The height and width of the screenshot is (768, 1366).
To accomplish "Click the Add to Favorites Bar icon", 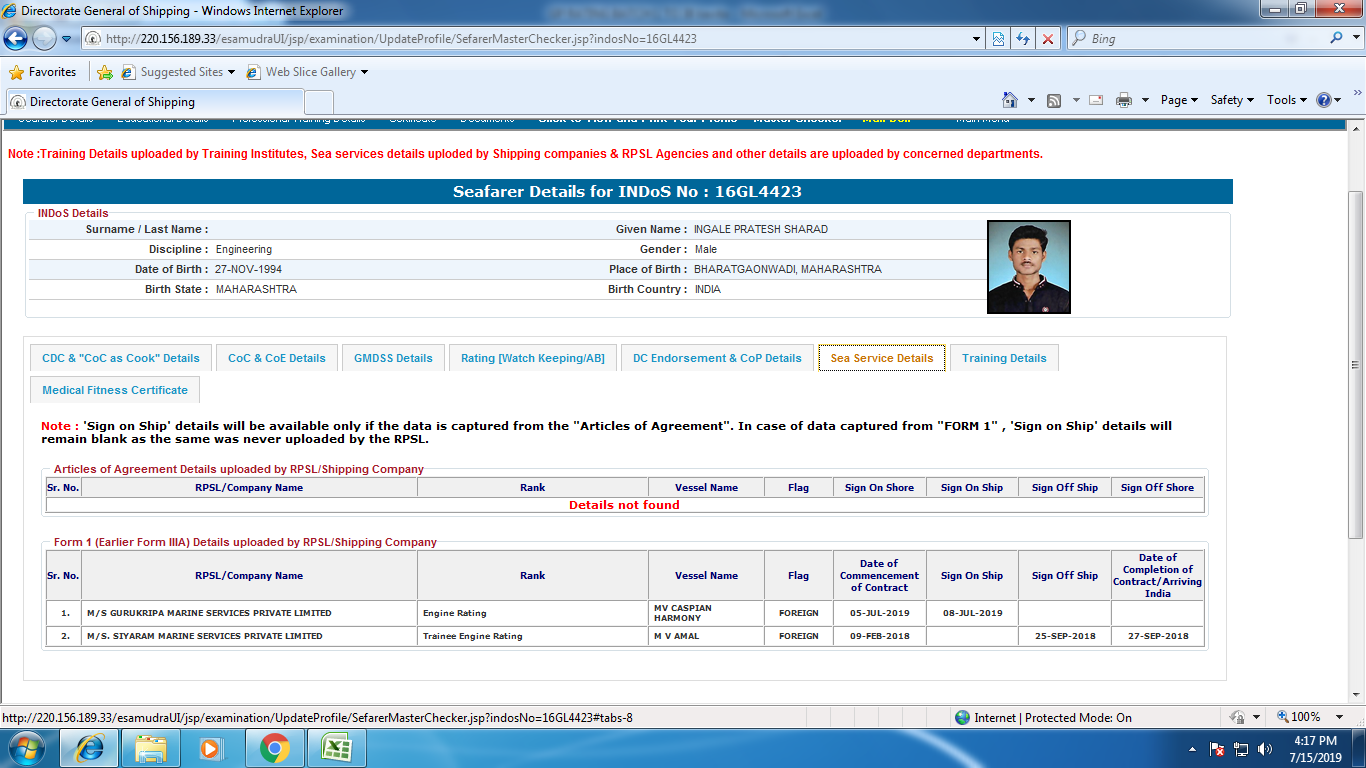I will pos(105,72).
